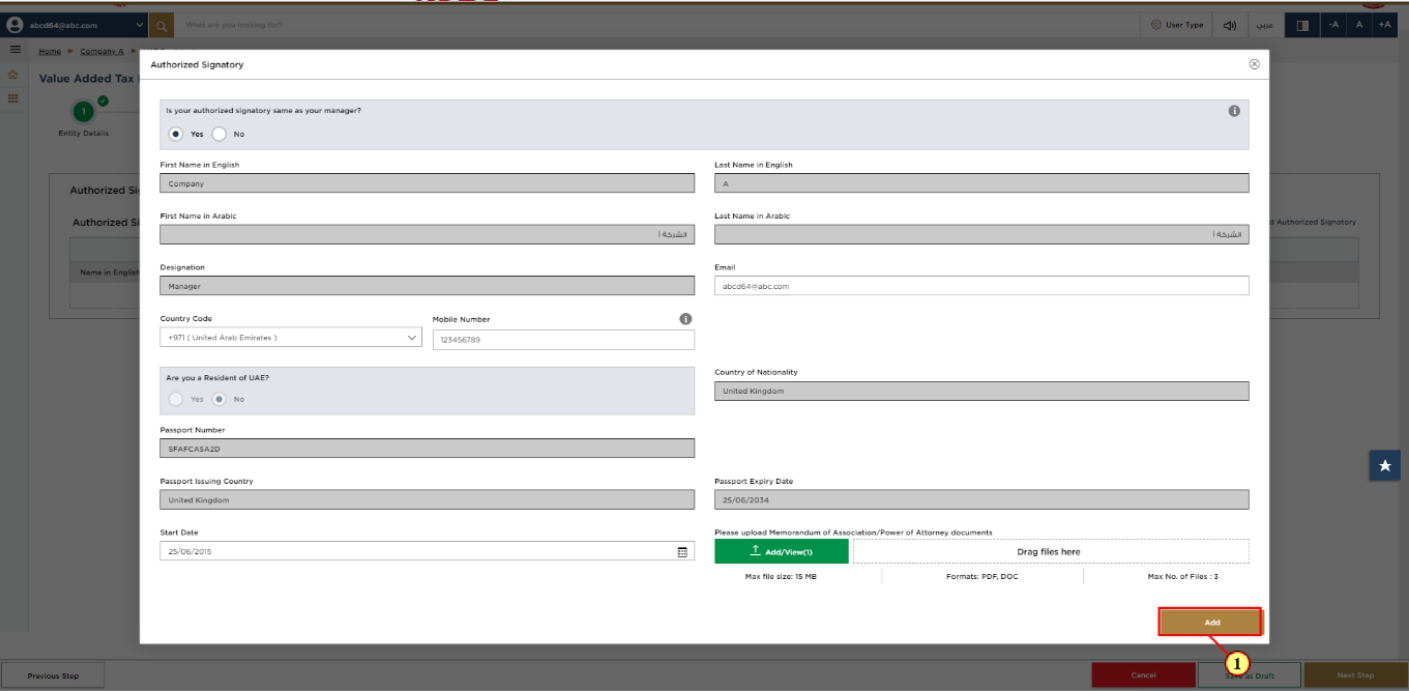Select No for Resident of UAE
The width and height of the screenshot is (1409, 691).
(220, 398)
